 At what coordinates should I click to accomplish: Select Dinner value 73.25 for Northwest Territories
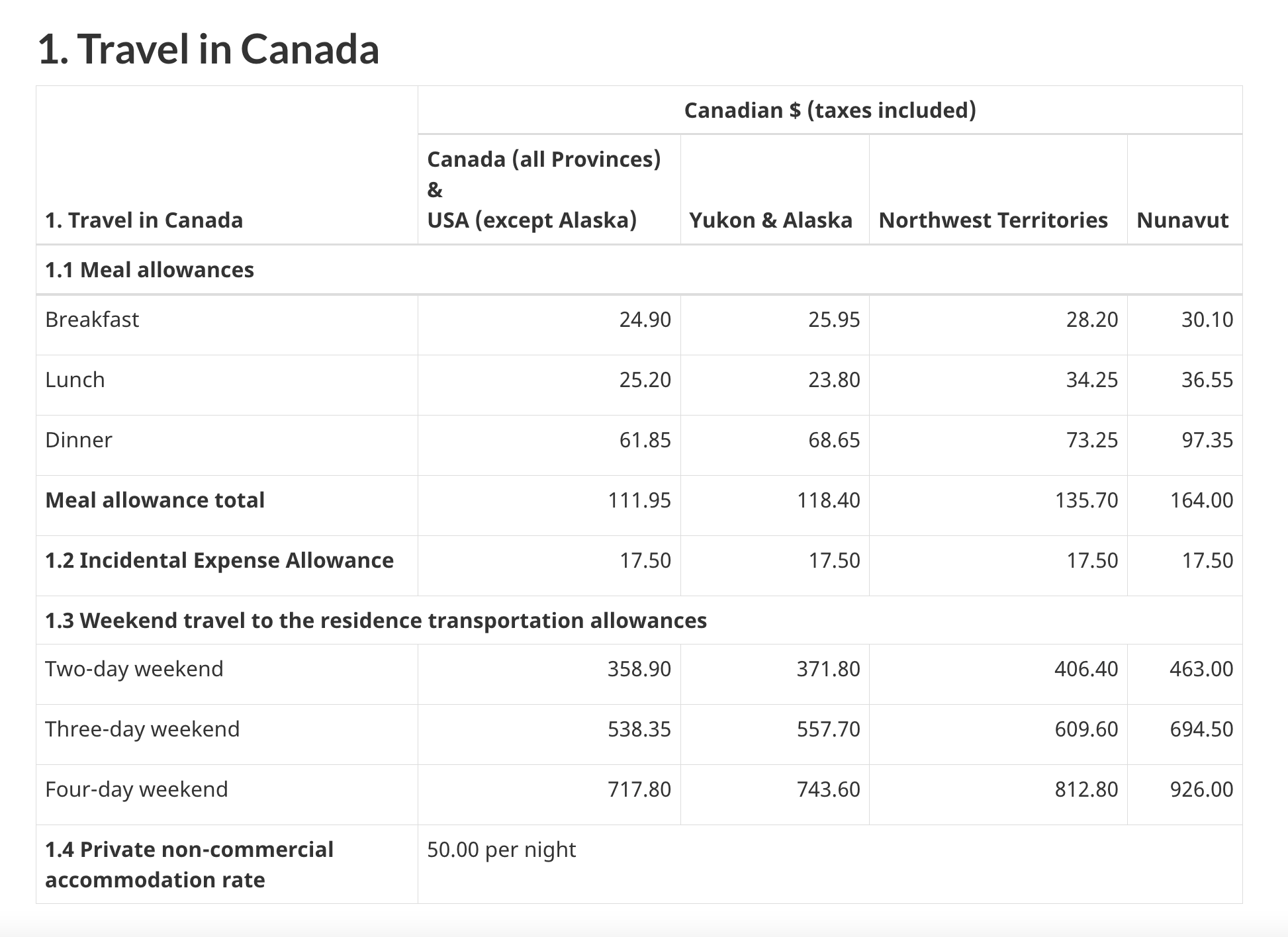(1092, 440)
